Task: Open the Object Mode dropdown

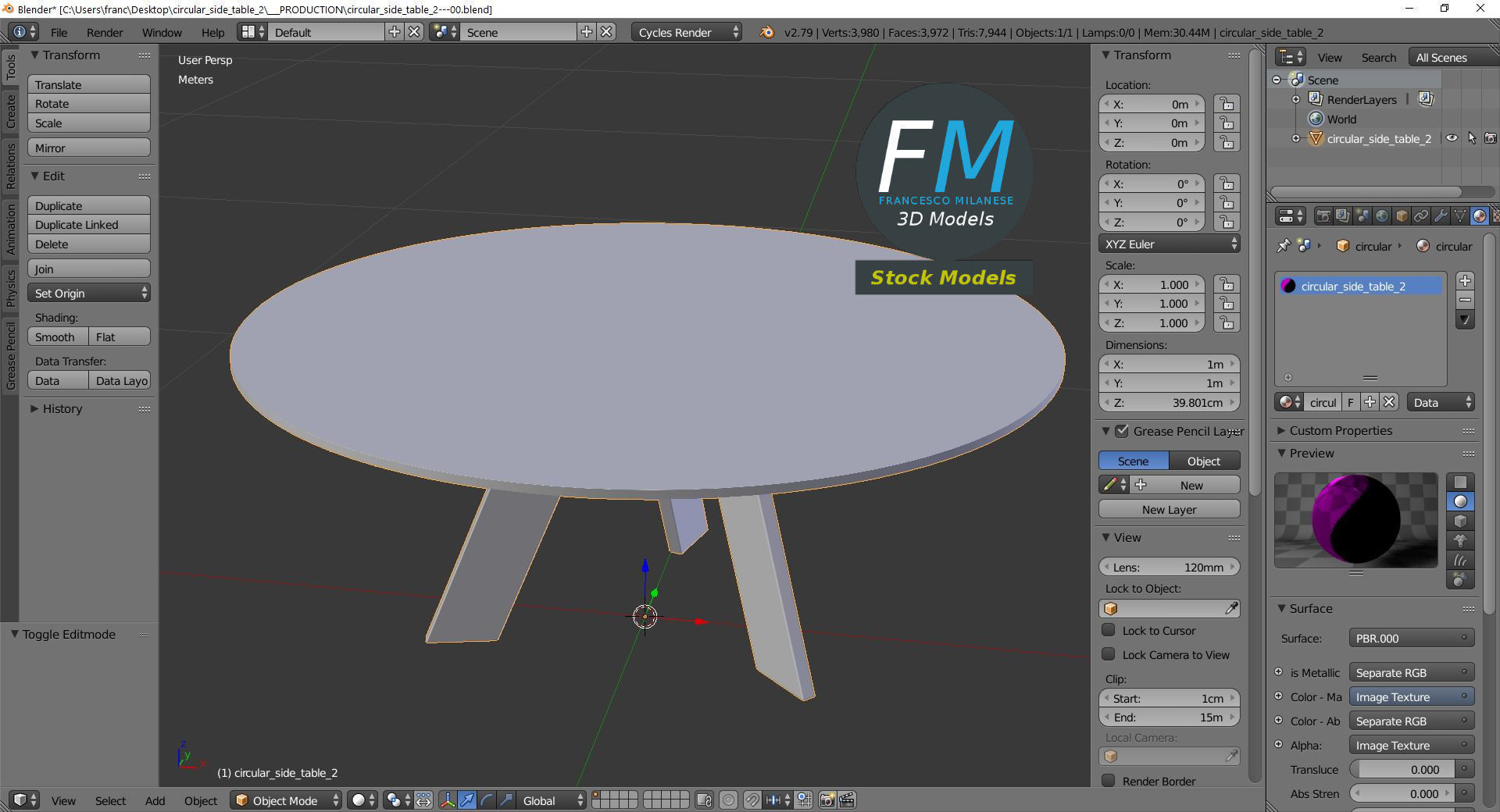Action: (286, 800)
